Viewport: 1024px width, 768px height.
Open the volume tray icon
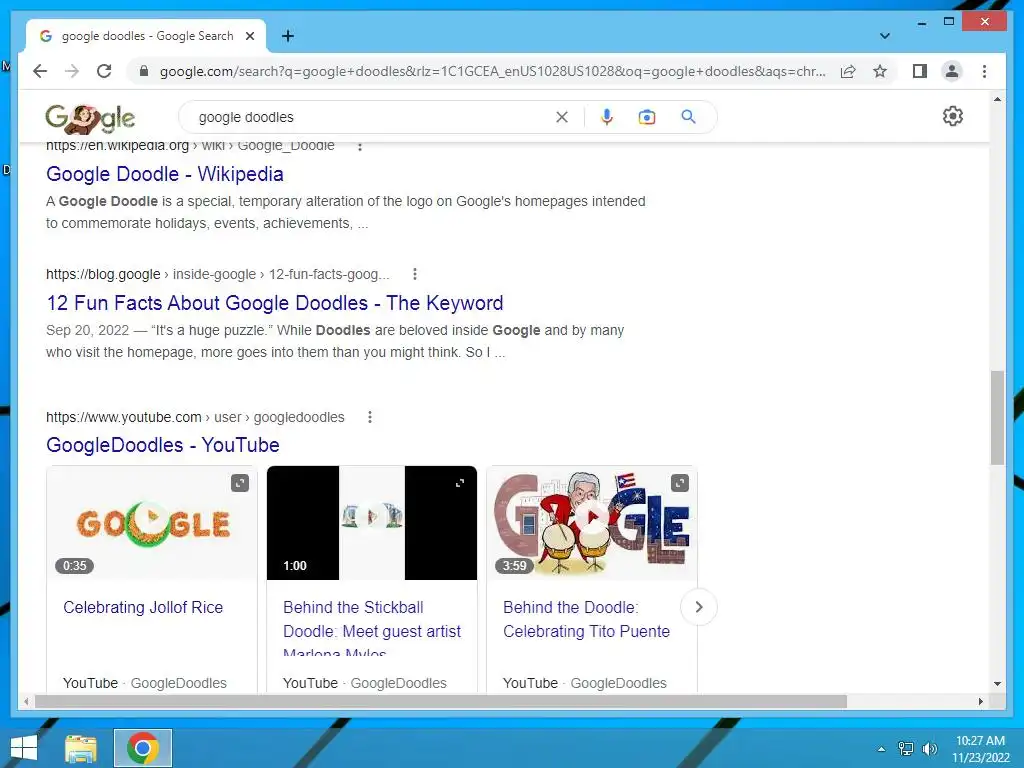930,749
